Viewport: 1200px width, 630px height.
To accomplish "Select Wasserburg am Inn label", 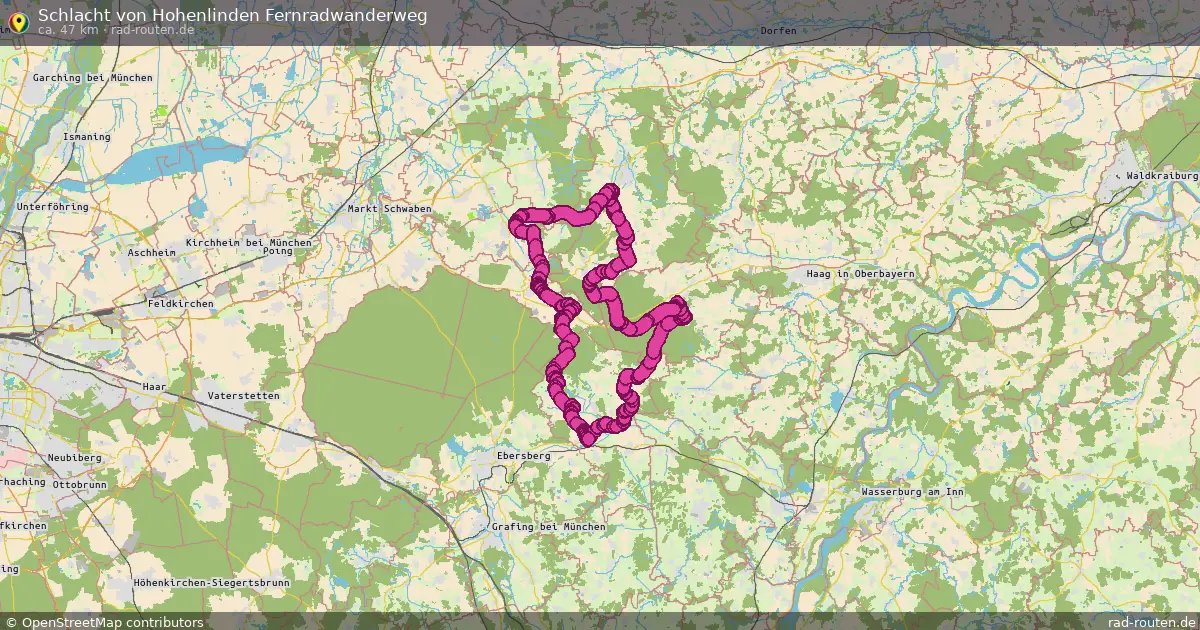I will (x=912, y=492).
